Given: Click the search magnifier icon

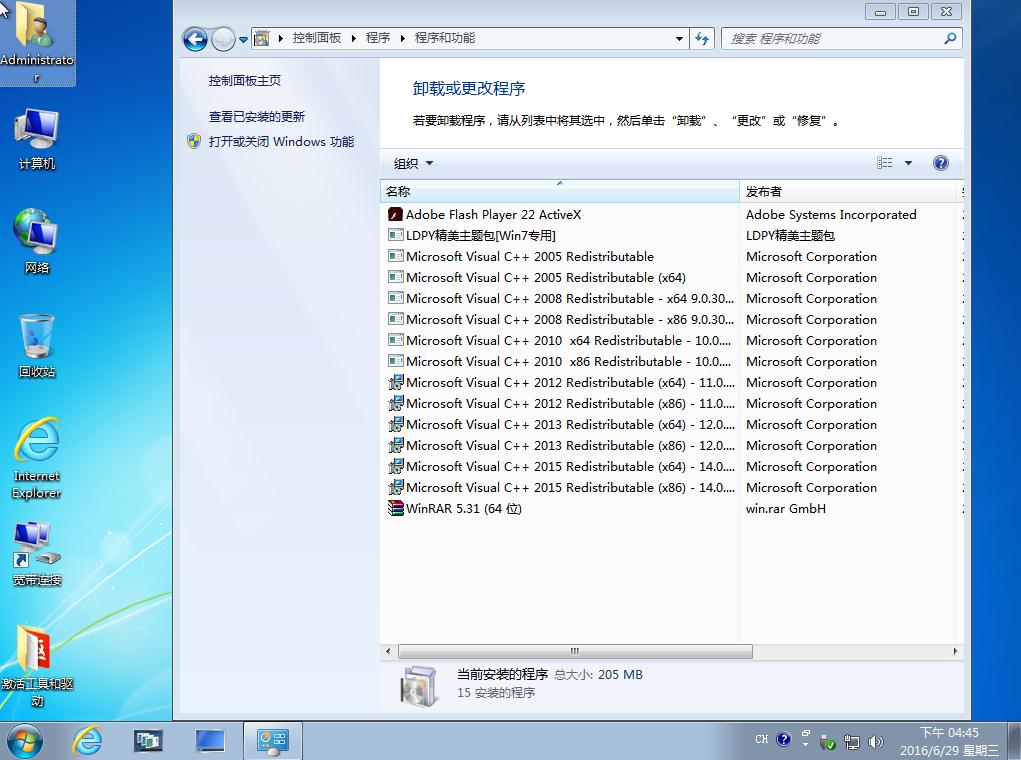Looking at the screenshot, I should (950, 38).
